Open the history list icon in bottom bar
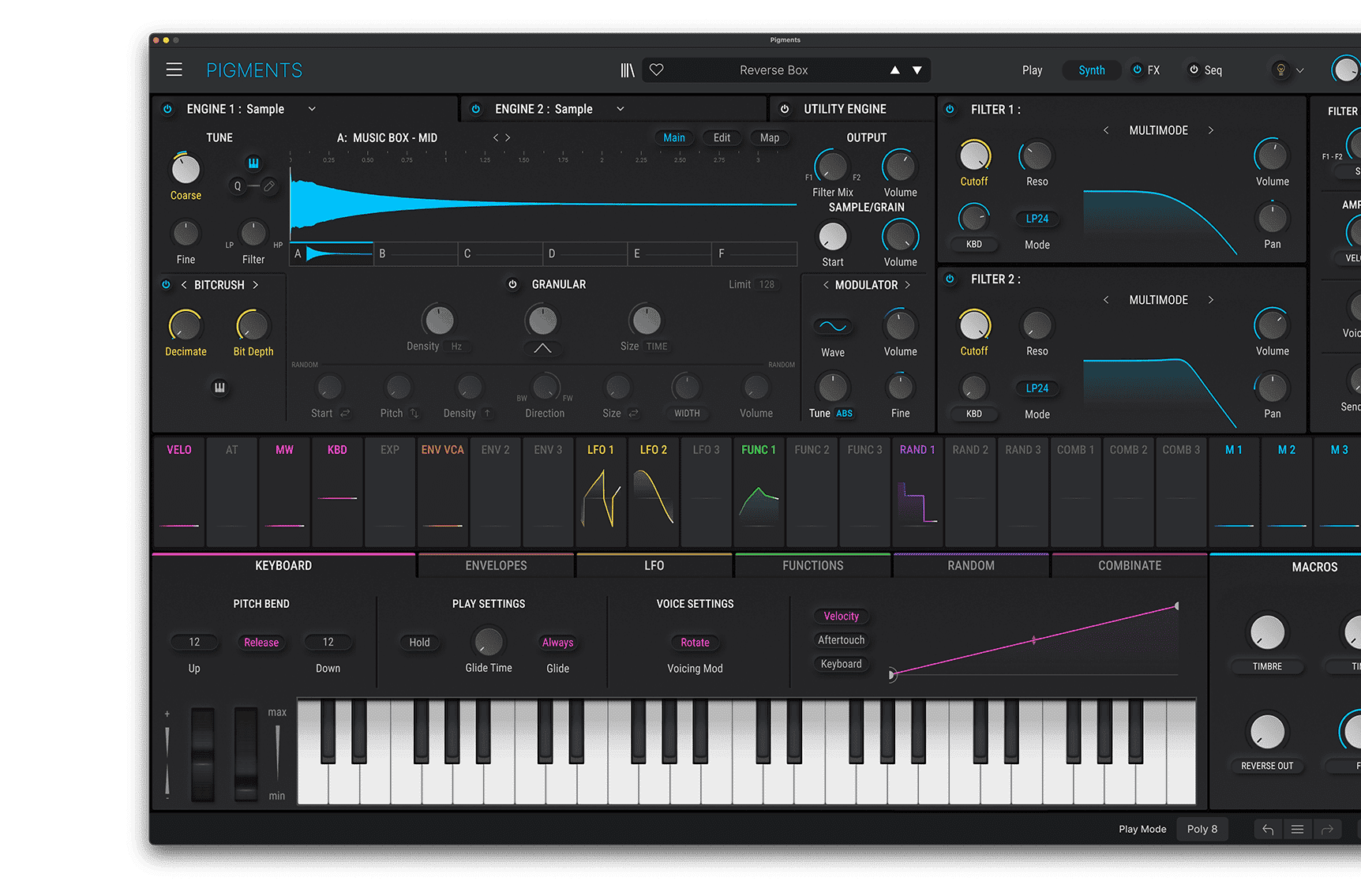The height and width of the screenshot is (896, 1361). (x=1297, y=829)
